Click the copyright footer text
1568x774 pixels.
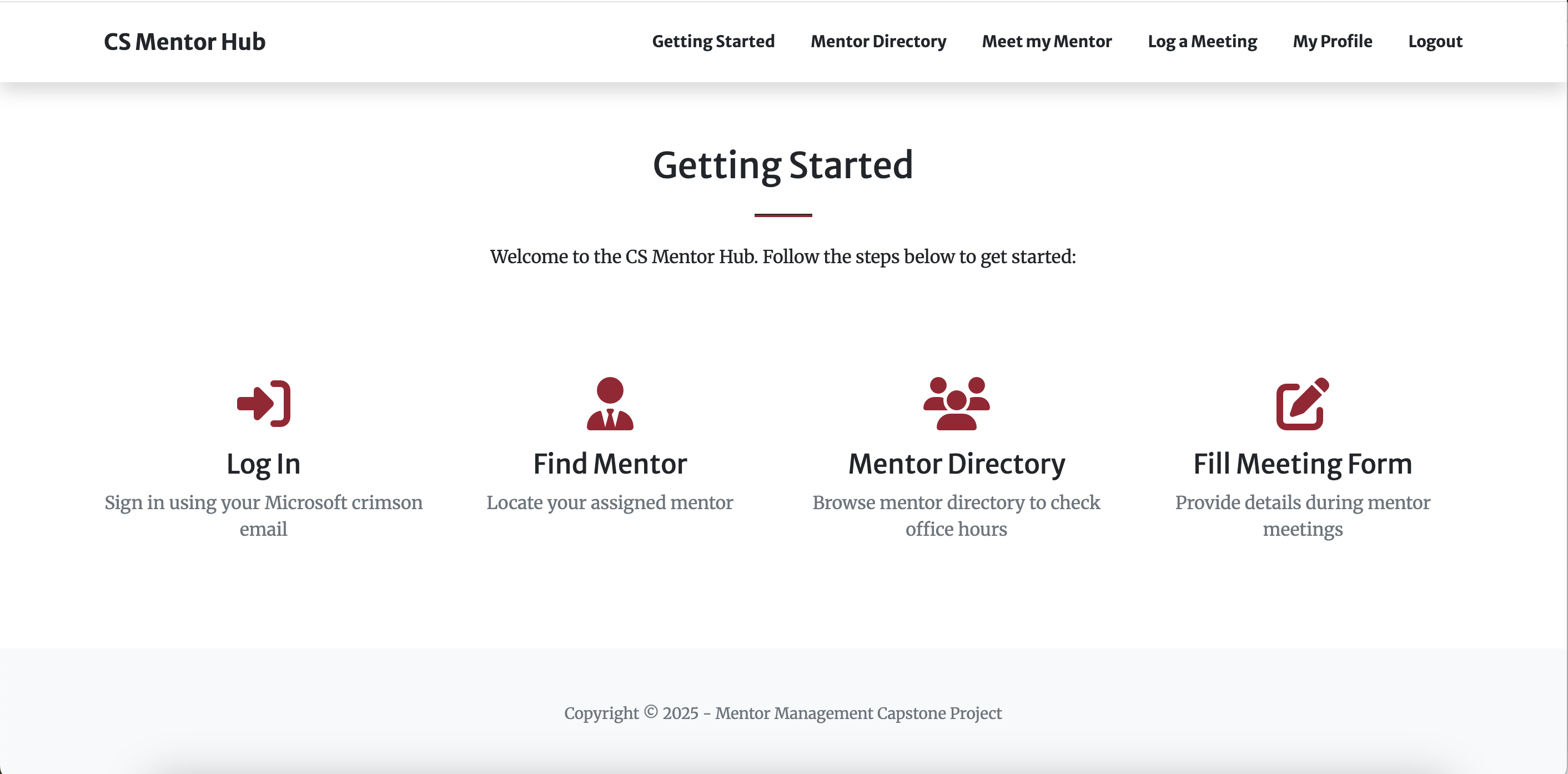point(783,713)
